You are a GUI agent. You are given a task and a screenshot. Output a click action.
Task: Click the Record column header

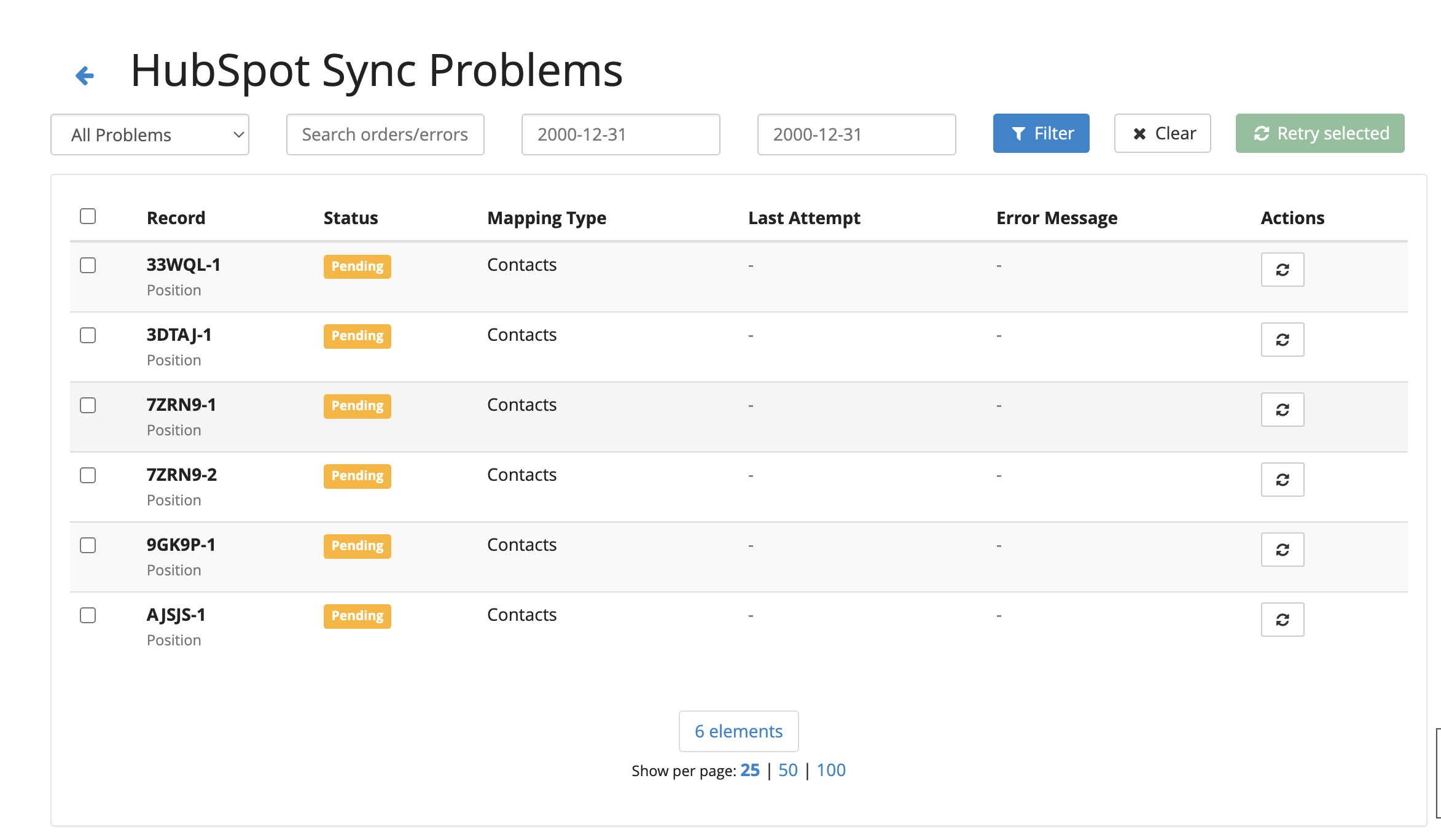click(x=176, y=218)
